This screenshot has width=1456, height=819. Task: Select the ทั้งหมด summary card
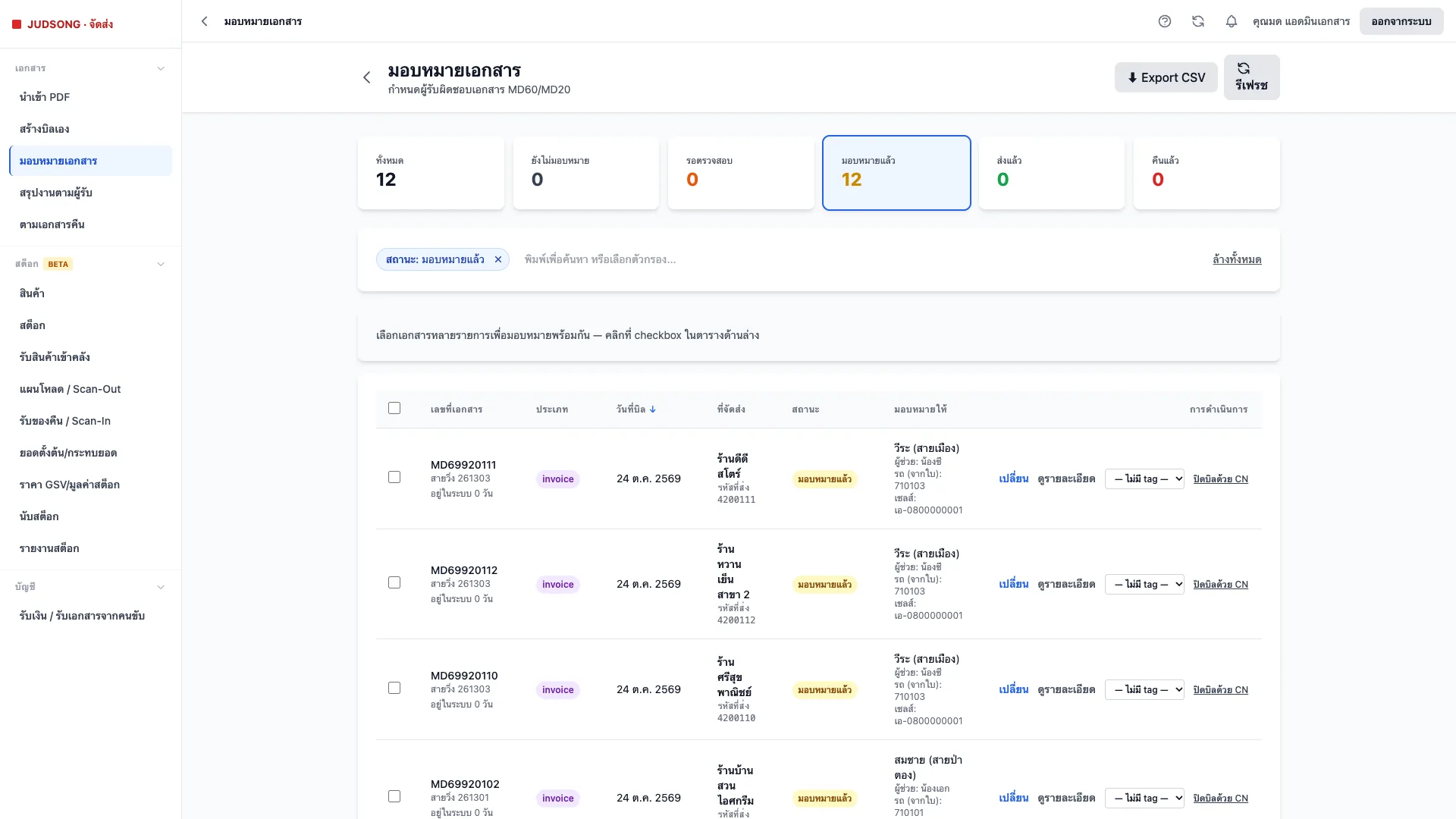tap(431, 173)
